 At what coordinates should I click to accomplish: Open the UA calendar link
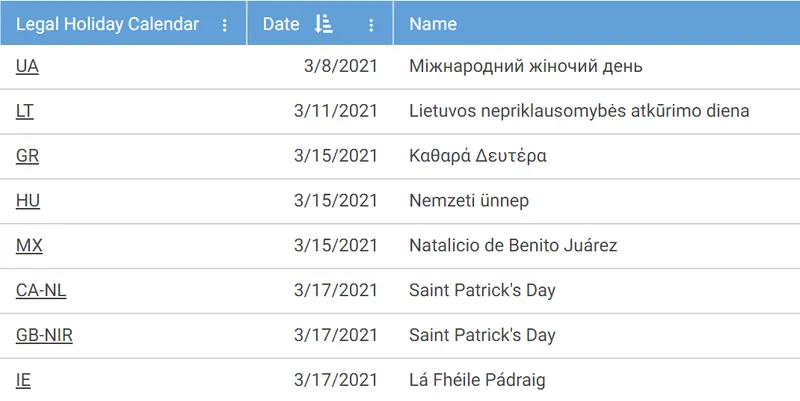click(x=27, y=67)
